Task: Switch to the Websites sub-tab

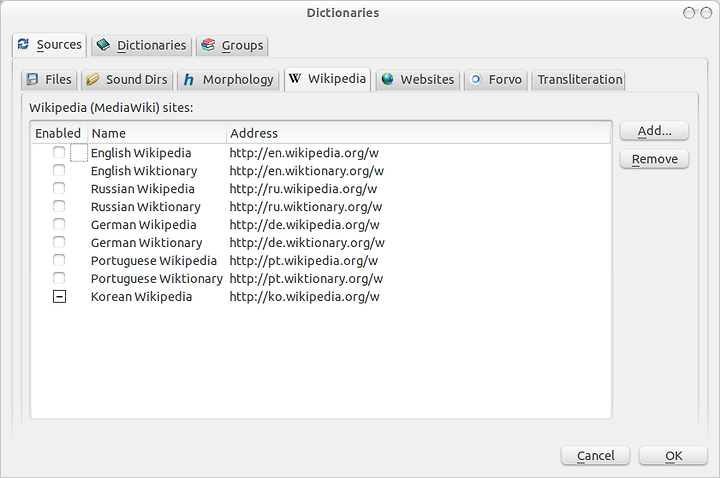Action: click(x=418, y=80)
